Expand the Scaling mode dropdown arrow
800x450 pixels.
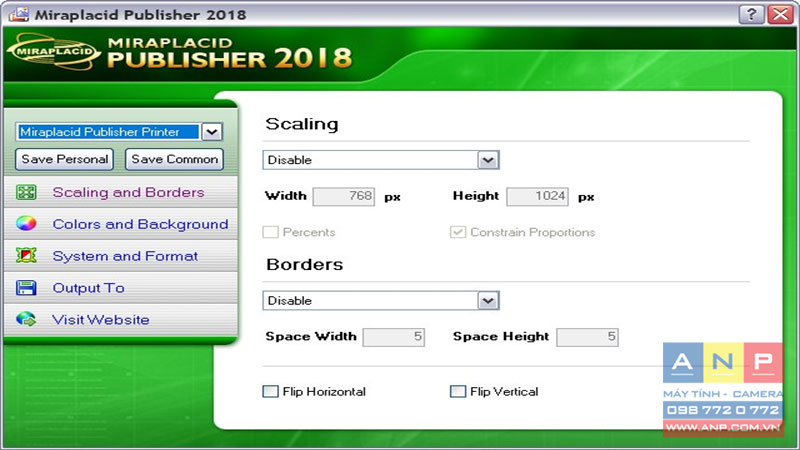[488, 160]
